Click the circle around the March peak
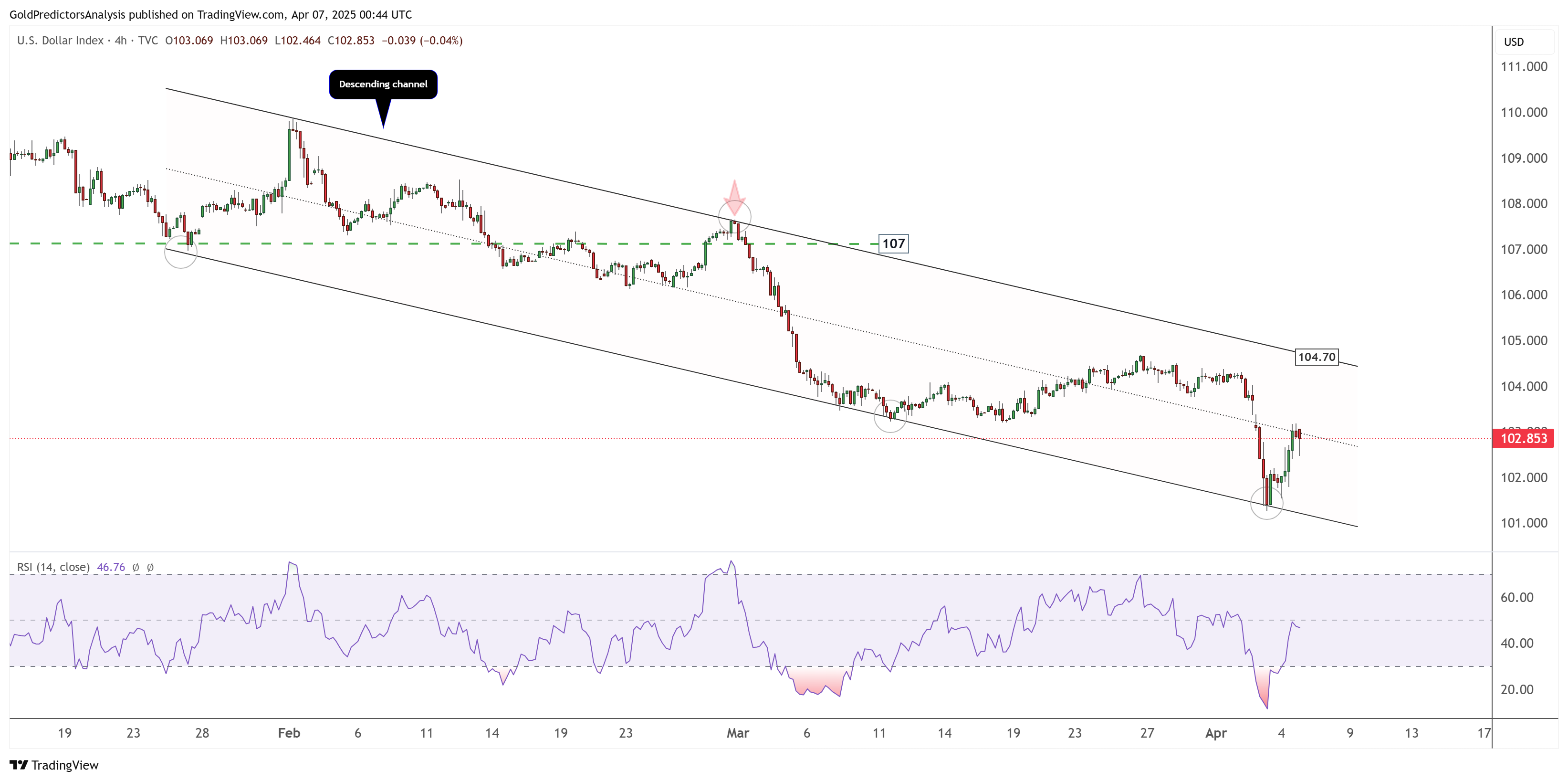 point(735,217)
